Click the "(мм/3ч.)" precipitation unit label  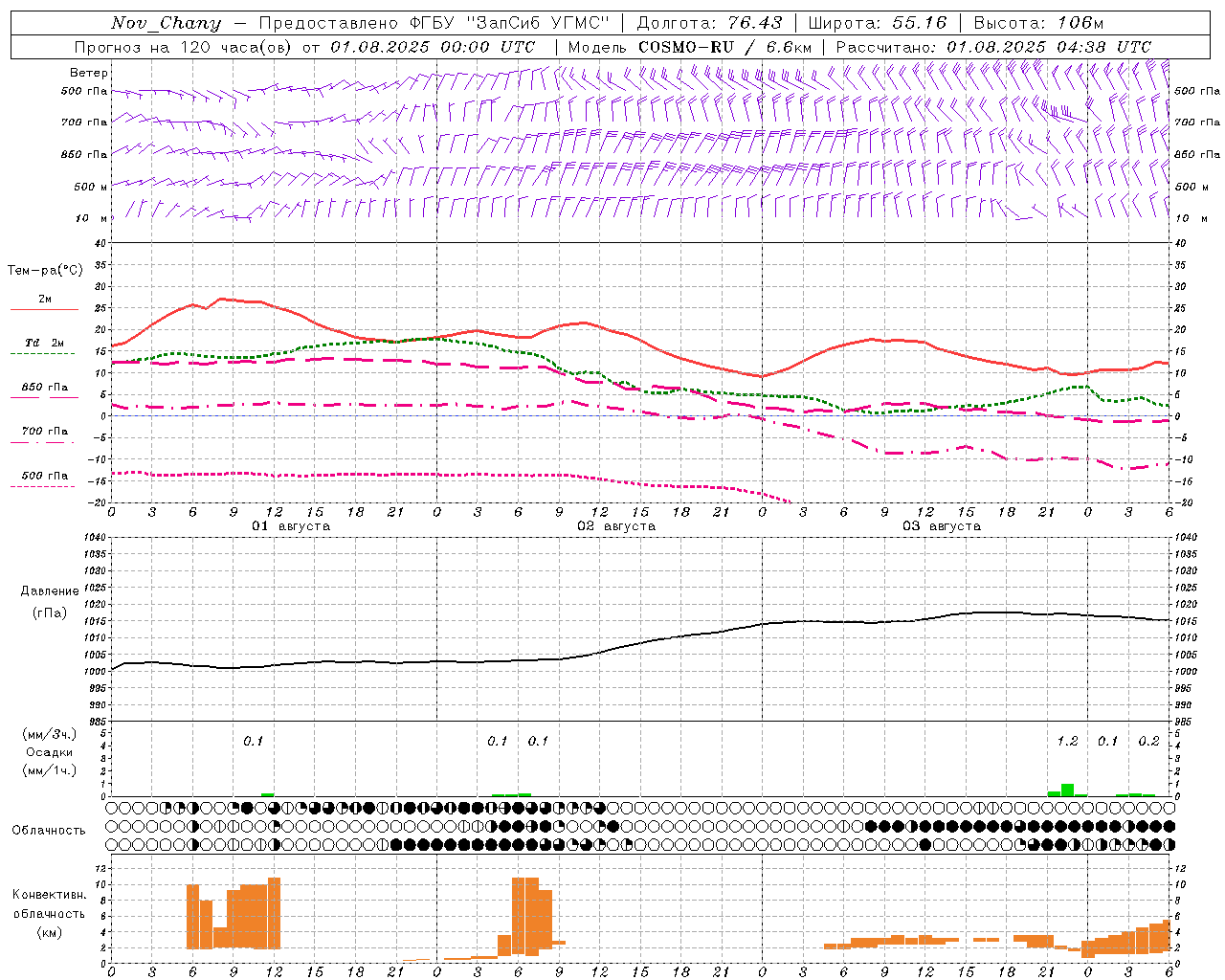point(50,735)
